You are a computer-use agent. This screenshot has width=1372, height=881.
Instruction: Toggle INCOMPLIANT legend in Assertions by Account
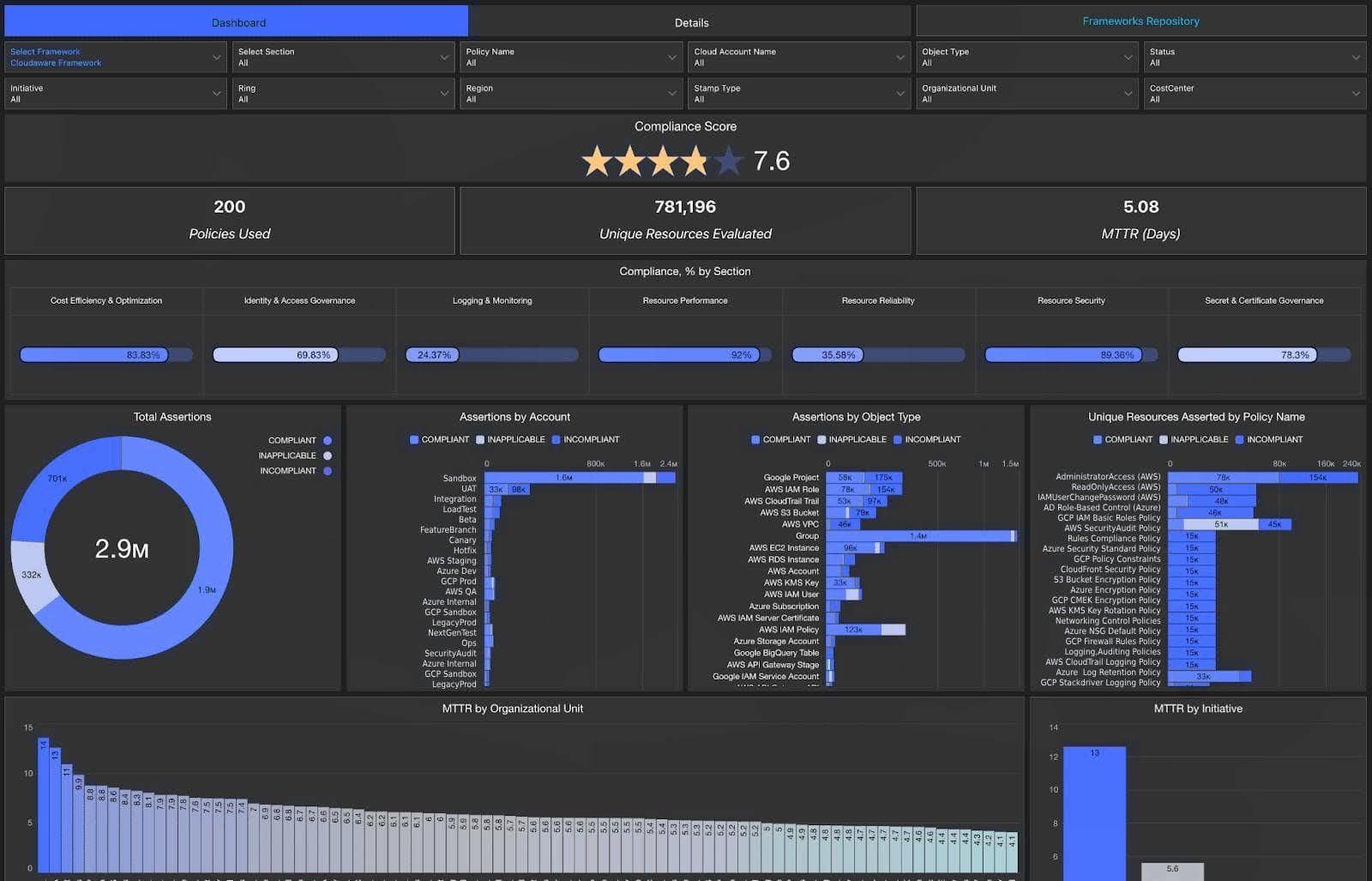(x=586, y=439)
